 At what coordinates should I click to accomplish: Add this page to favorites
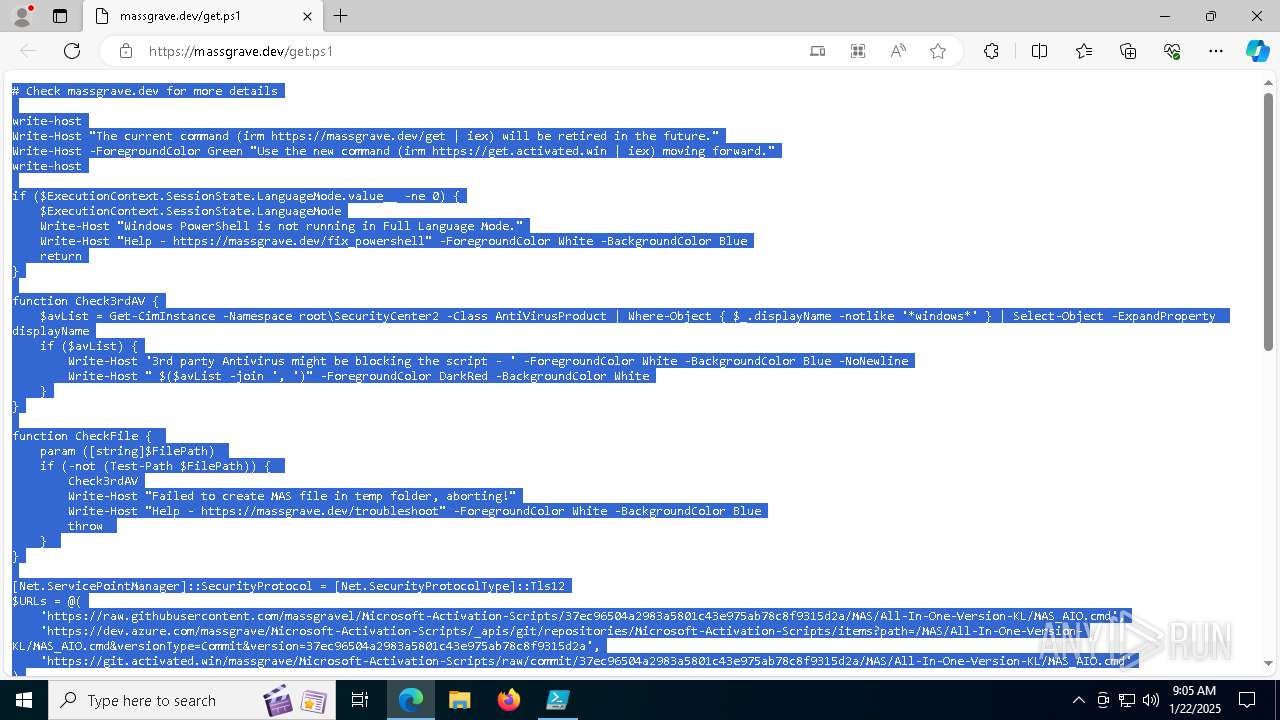(x=938, y=51)
